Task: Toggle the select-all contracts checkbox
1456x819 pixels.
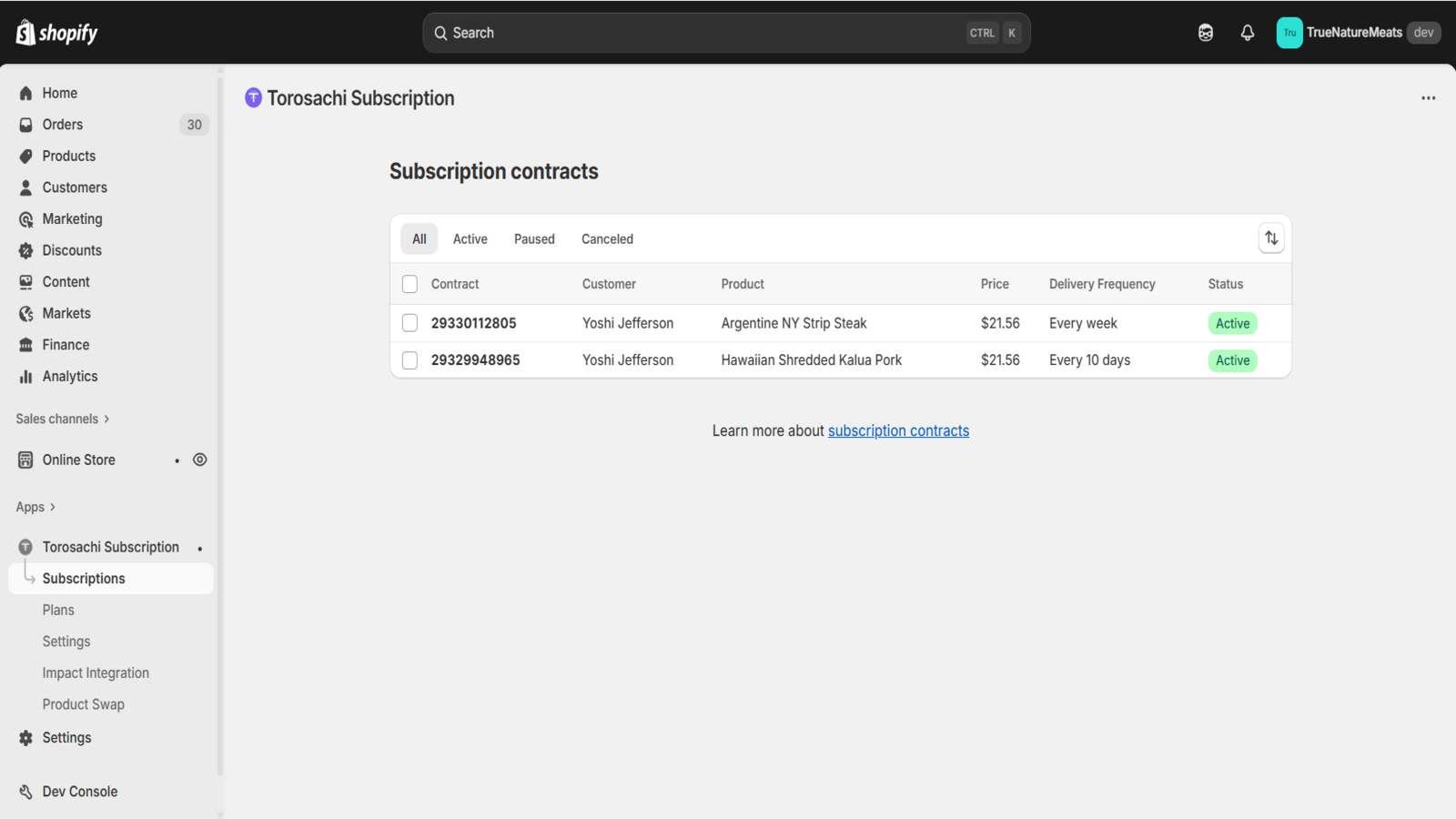Action: pyautogui.click(x=410, y=284)
